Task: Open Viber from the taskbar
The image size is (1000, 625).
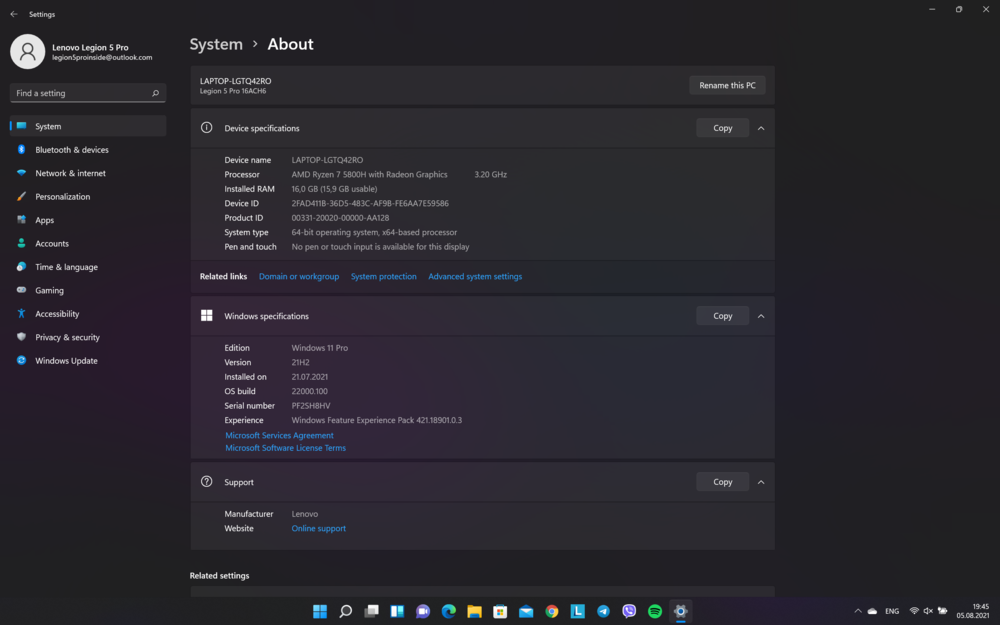Action: (629, 612)
